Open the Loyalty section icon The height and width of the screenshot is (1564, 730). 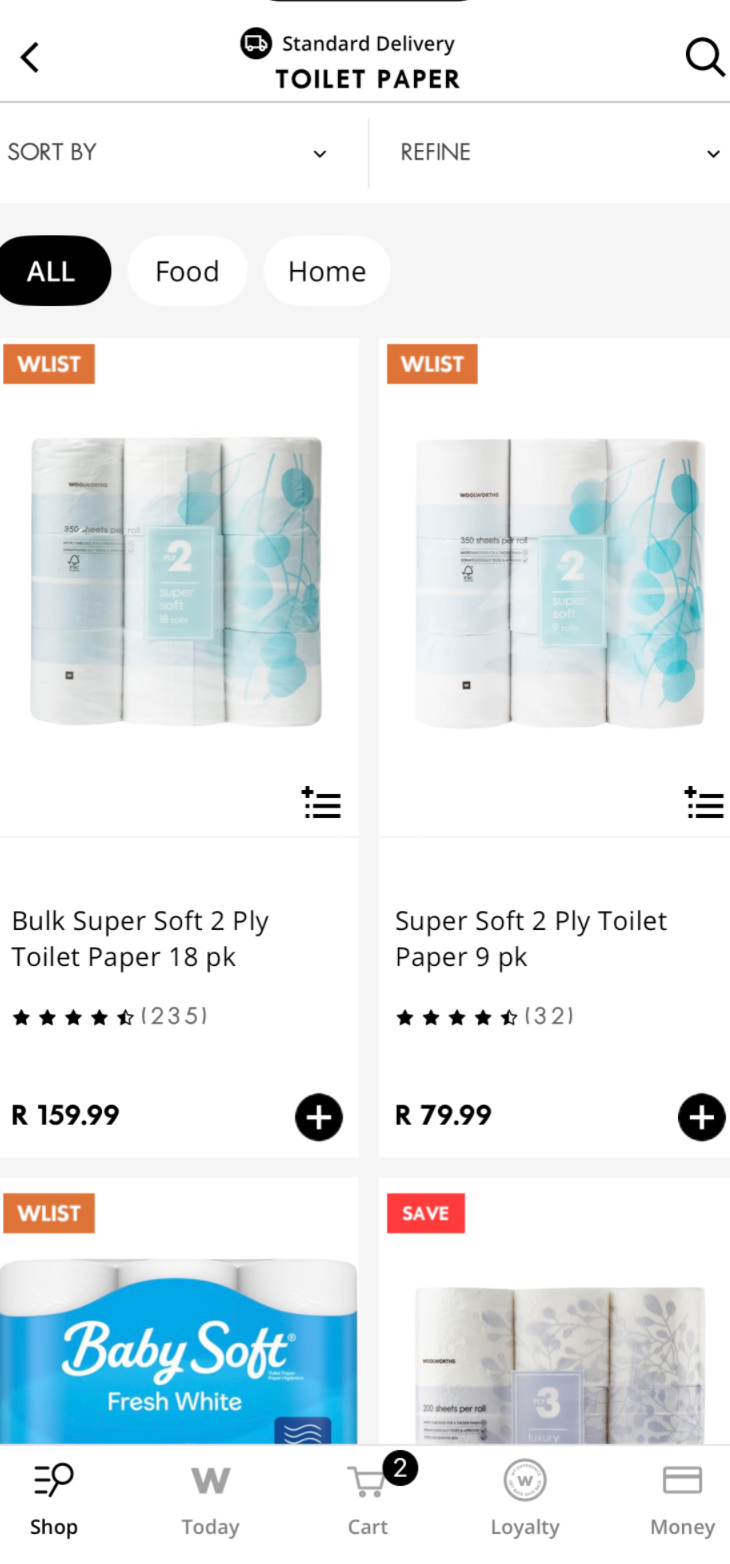coord(524,1497)
